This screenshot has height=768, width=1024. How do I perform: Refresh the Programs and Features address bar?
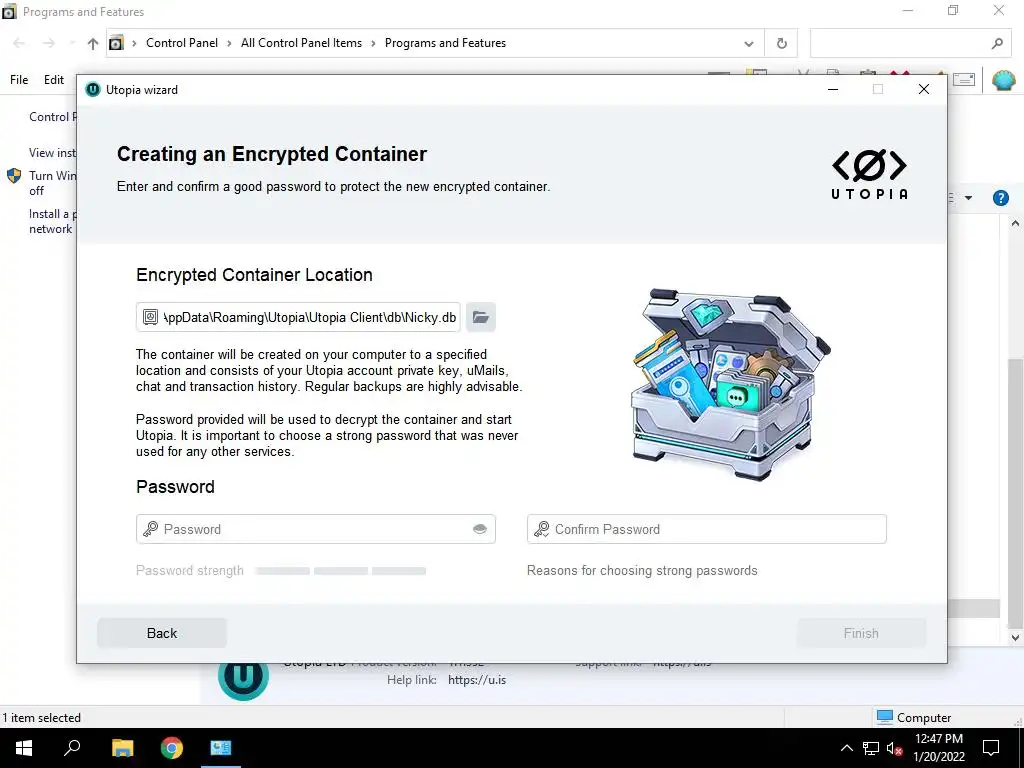pyautogui.click(x=782, y=43)
